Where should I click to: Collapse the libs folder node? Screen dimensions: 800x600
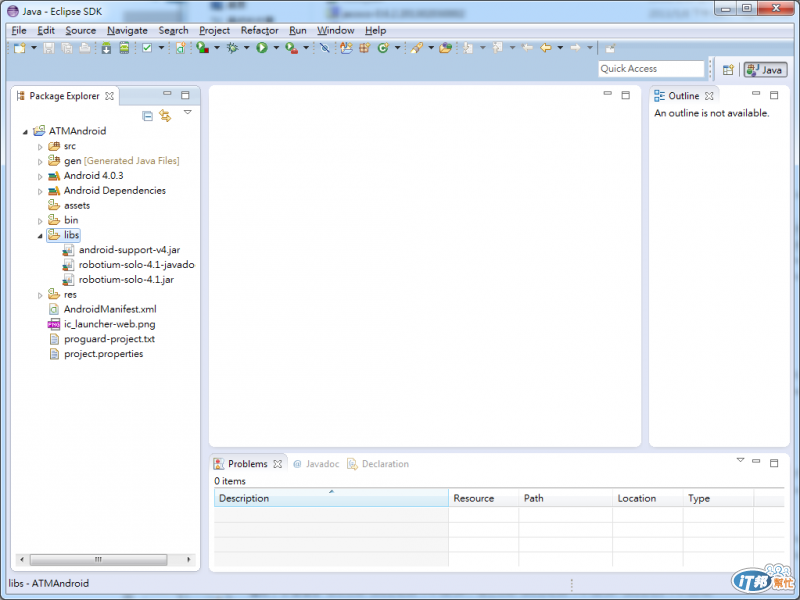(x=40, y=236)
